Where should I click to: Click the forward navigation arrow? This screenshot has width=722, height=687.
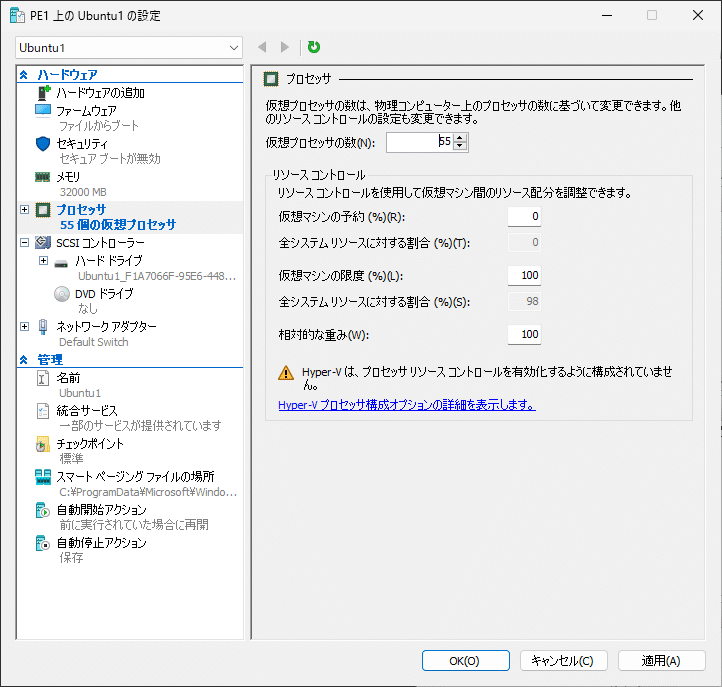pos(285,47)
